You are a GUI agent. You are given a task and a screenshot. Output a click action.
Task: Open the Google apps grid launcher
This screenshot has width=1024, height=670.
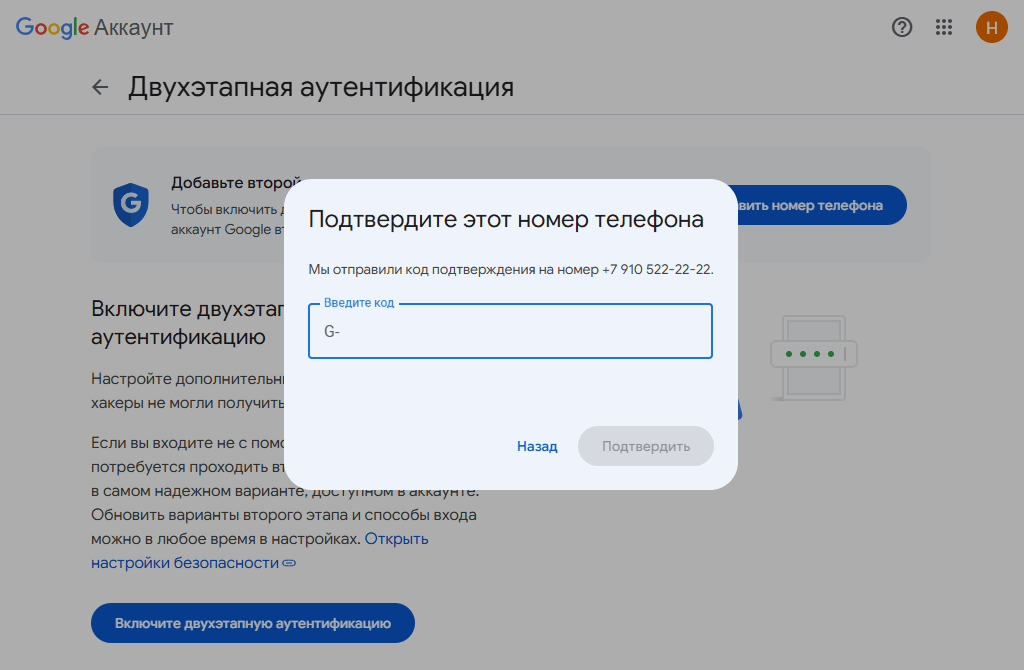[x=943, y=27]
